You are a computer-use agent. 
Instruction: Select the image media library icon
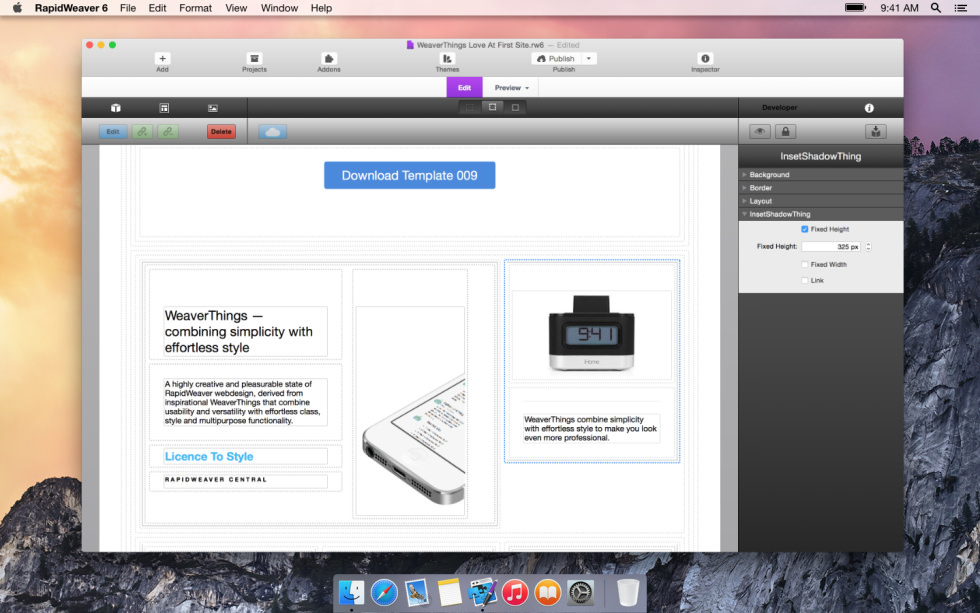pos(213,108)
